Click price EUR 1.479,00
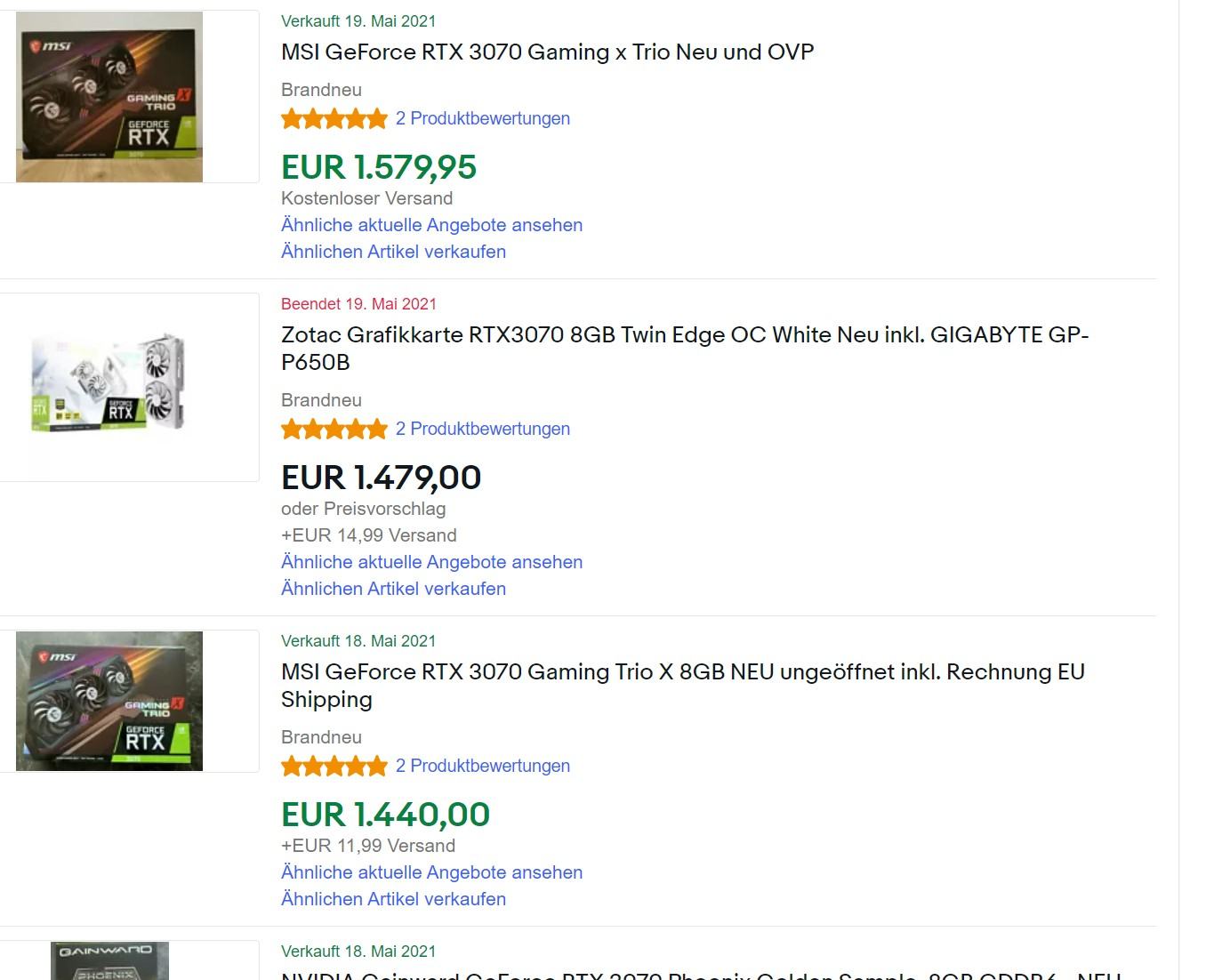 tap(381, 478)
